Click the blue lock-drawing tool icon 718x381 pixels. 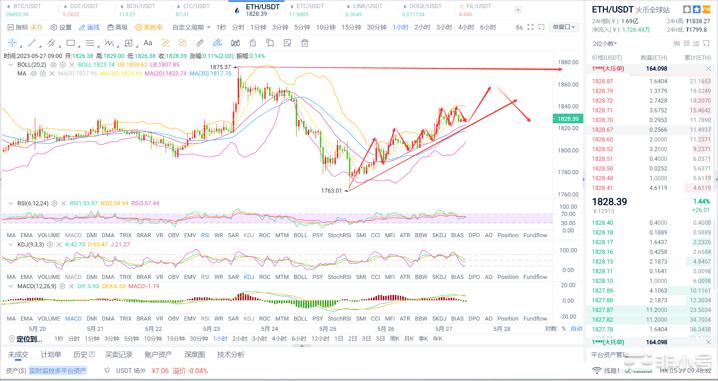[218, 43]
